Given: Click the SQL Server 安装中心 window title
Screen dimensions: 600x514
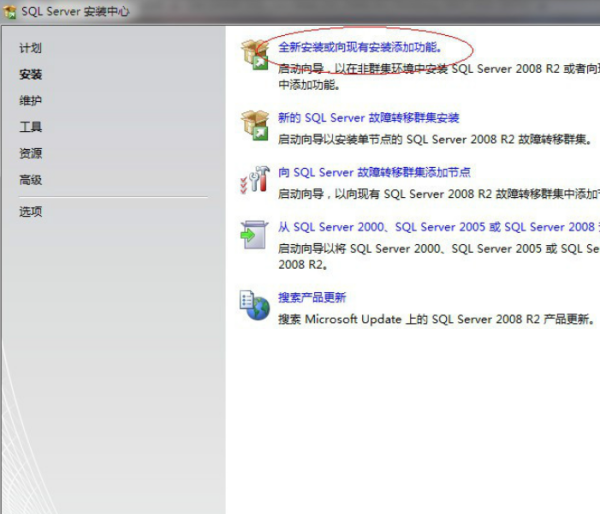Looking at the screenshot, I should (x=75, y=12).
